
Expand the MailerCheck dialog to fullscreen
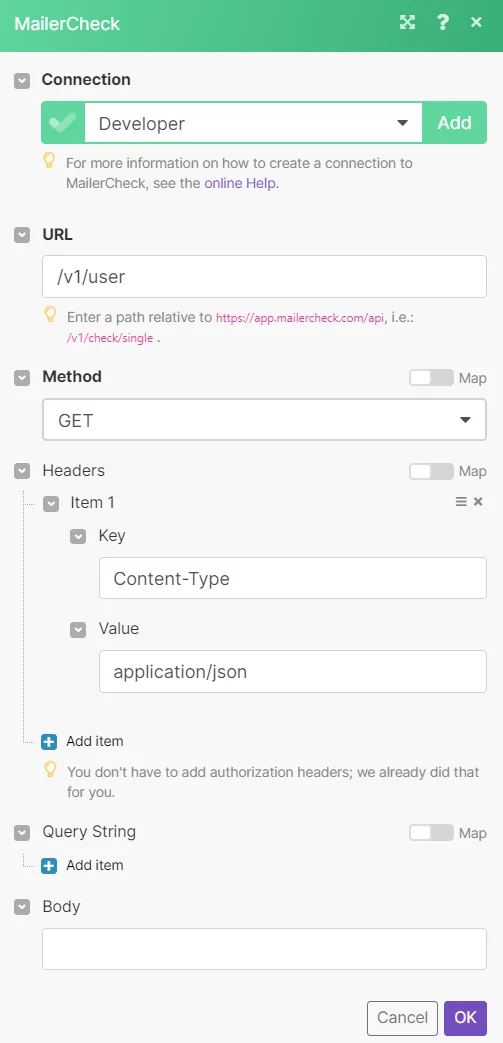point(407,23)
